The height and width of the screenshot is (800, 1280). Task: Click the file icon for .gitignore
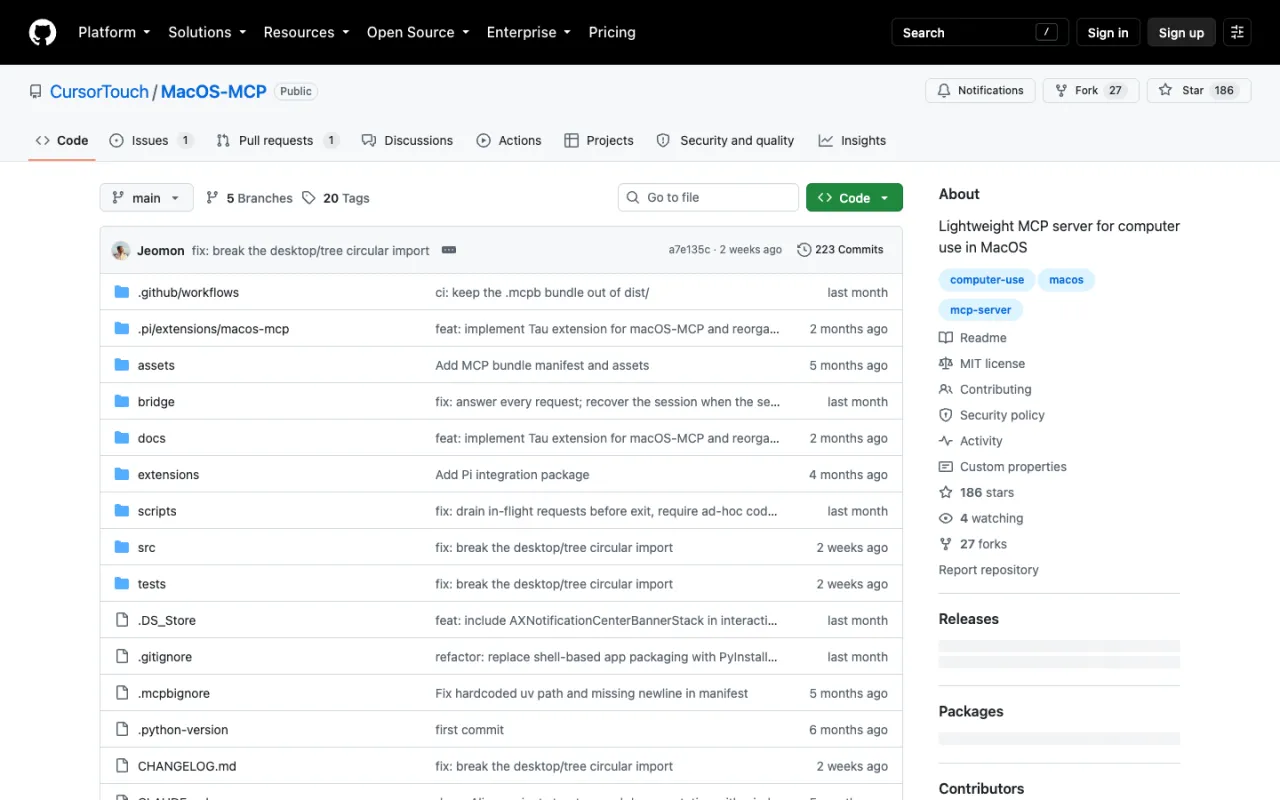[x=122, y=657]
